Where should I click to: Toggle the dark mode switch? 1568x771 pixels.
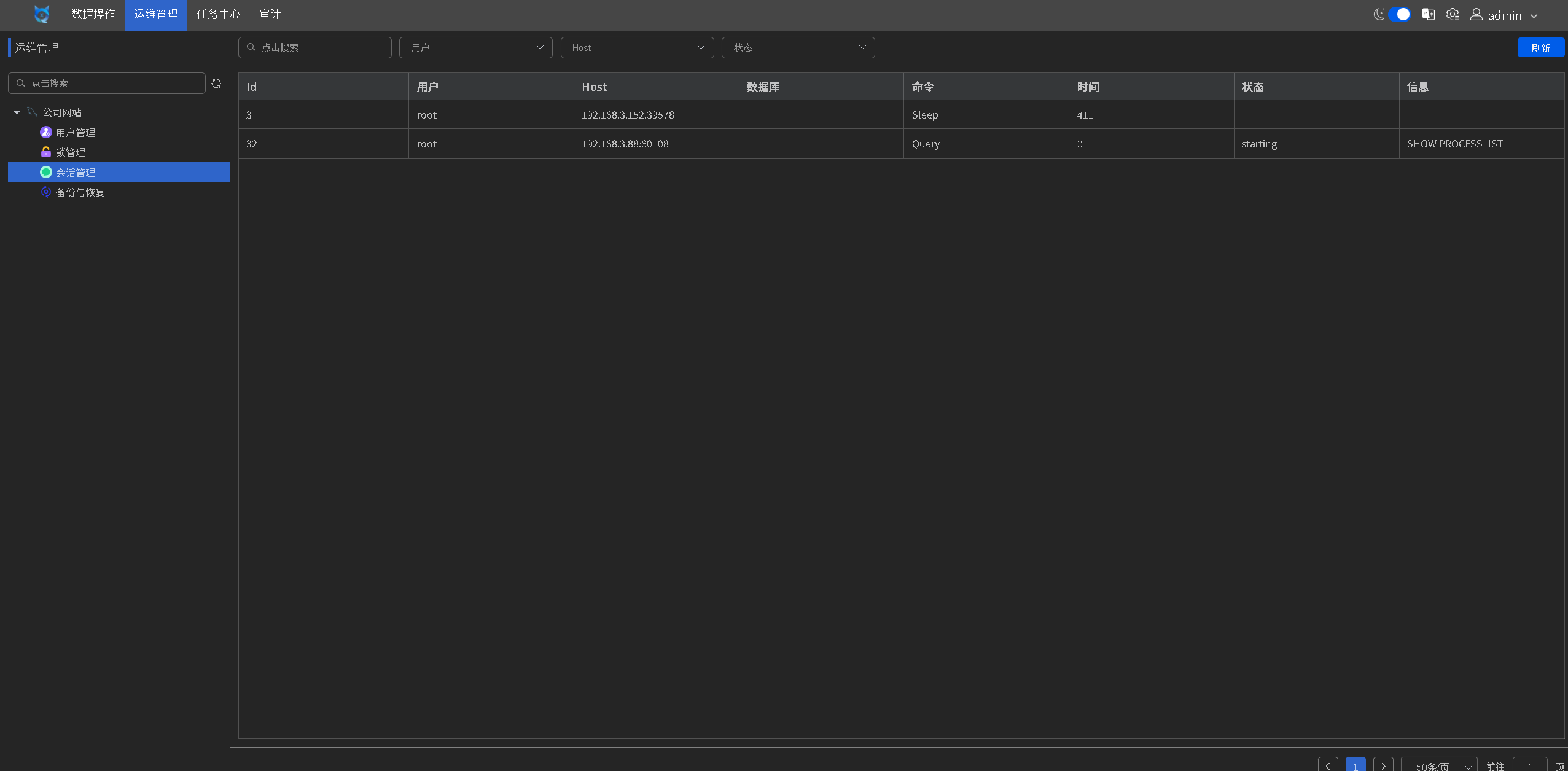(1399, 14)
